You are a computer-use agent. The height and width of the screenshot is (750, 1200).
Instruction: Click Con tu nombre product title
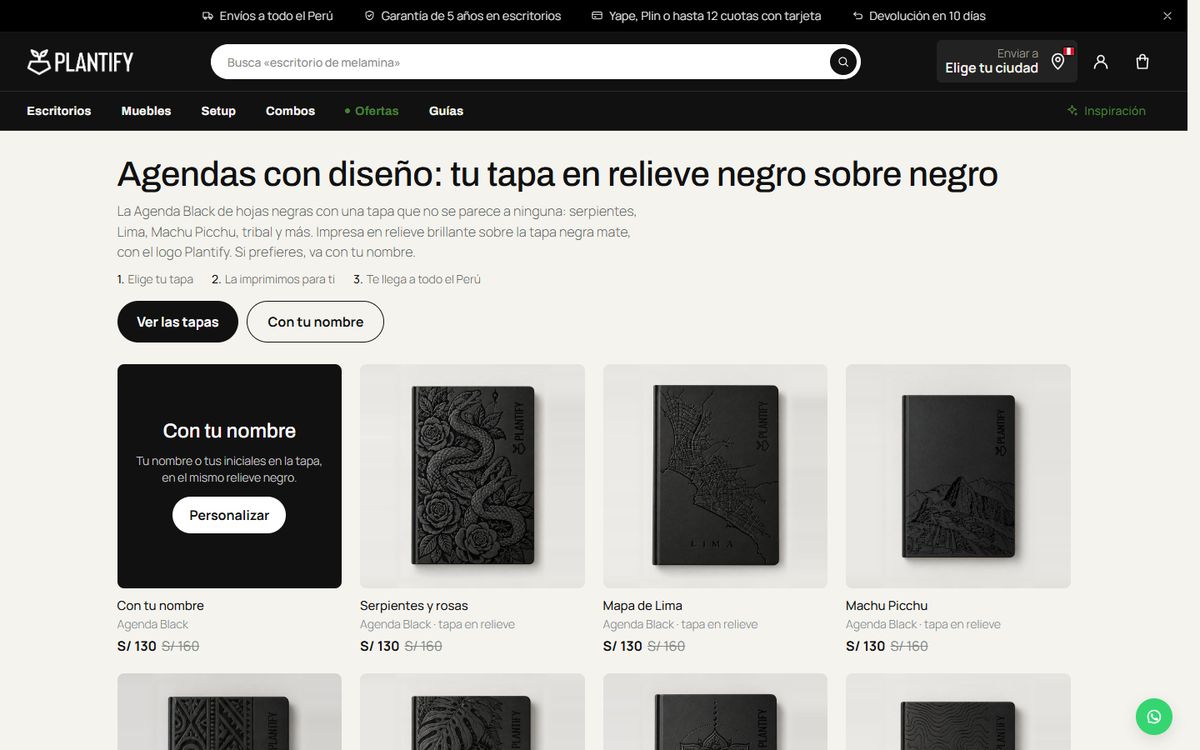160,605
